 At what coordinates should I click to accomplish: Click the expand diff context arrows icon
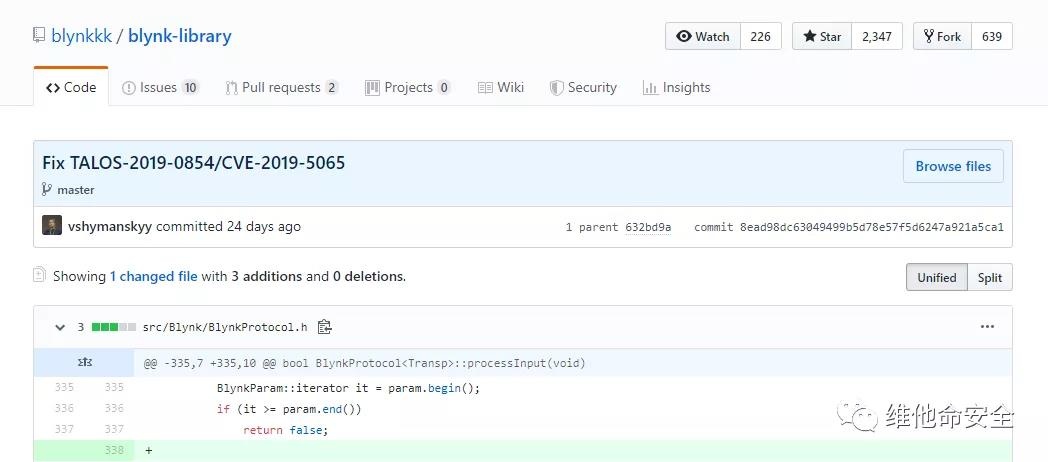(84, 363)
